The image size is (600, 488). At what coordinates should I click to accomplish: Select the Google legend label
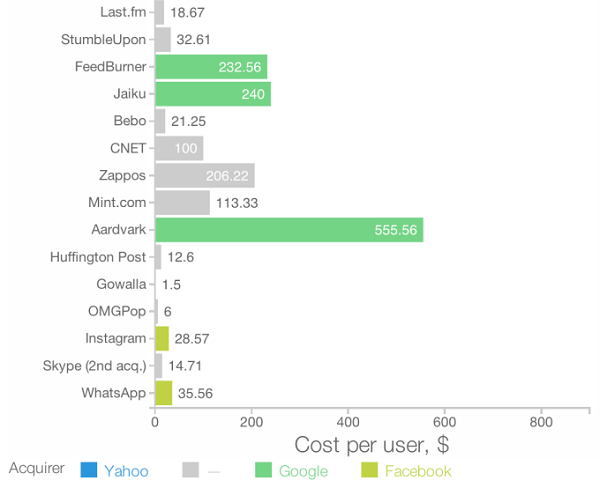303,471
